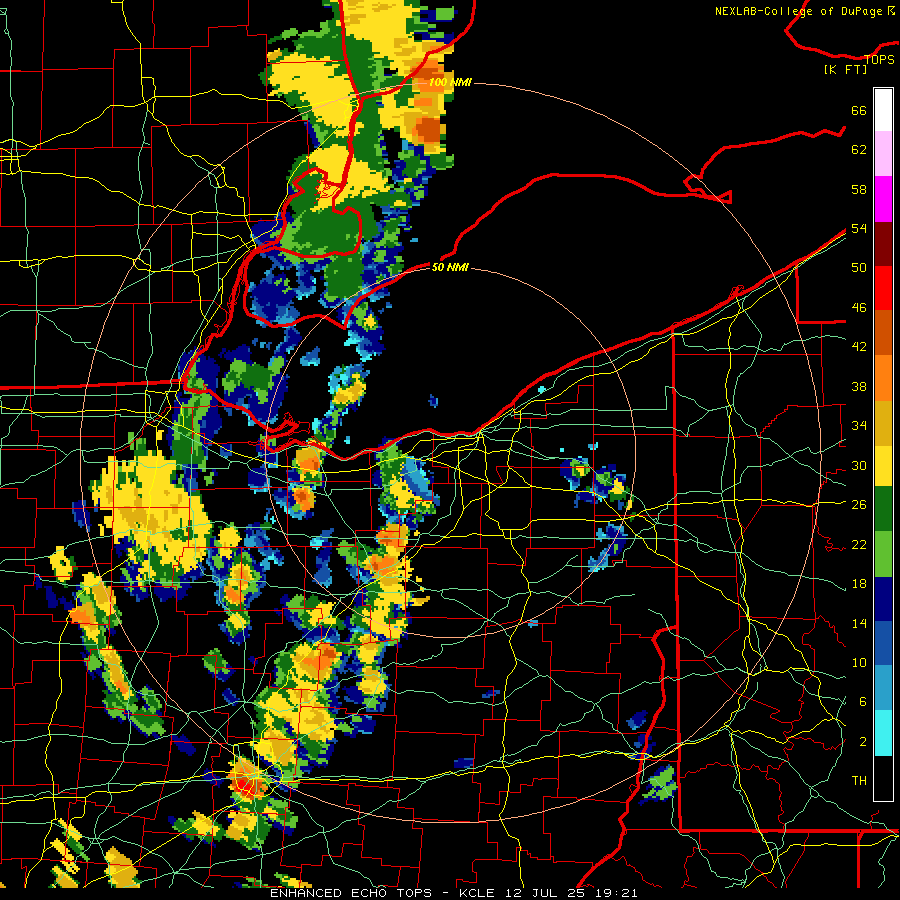Click the navy 14-18 kft legend swatch
This screenshot has height=900, width=900.
[x=883, y=599]
